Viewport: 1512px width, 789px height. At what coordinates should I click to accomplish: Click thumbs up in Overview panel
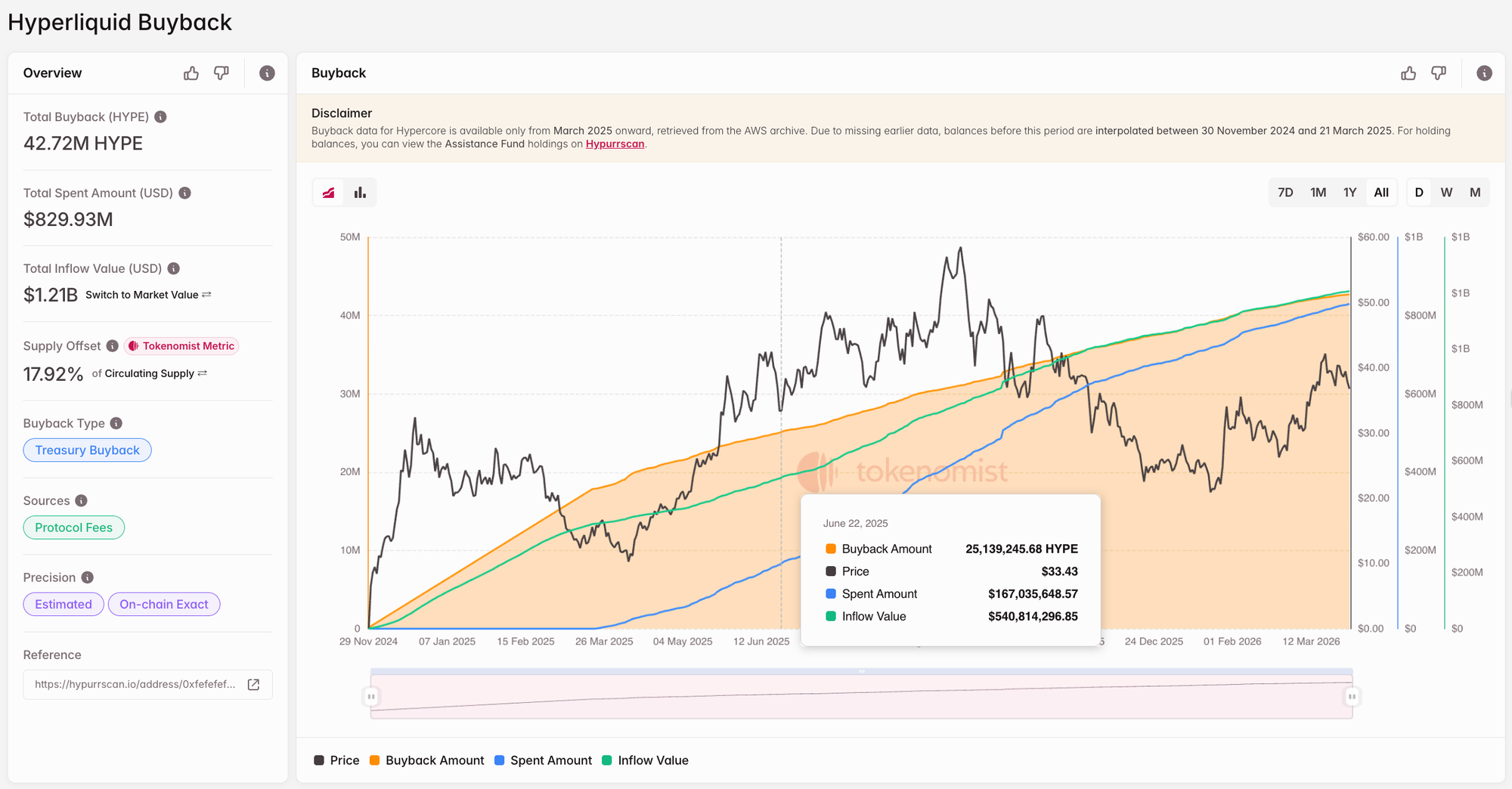pyautogui.click(x=191, y=73)
